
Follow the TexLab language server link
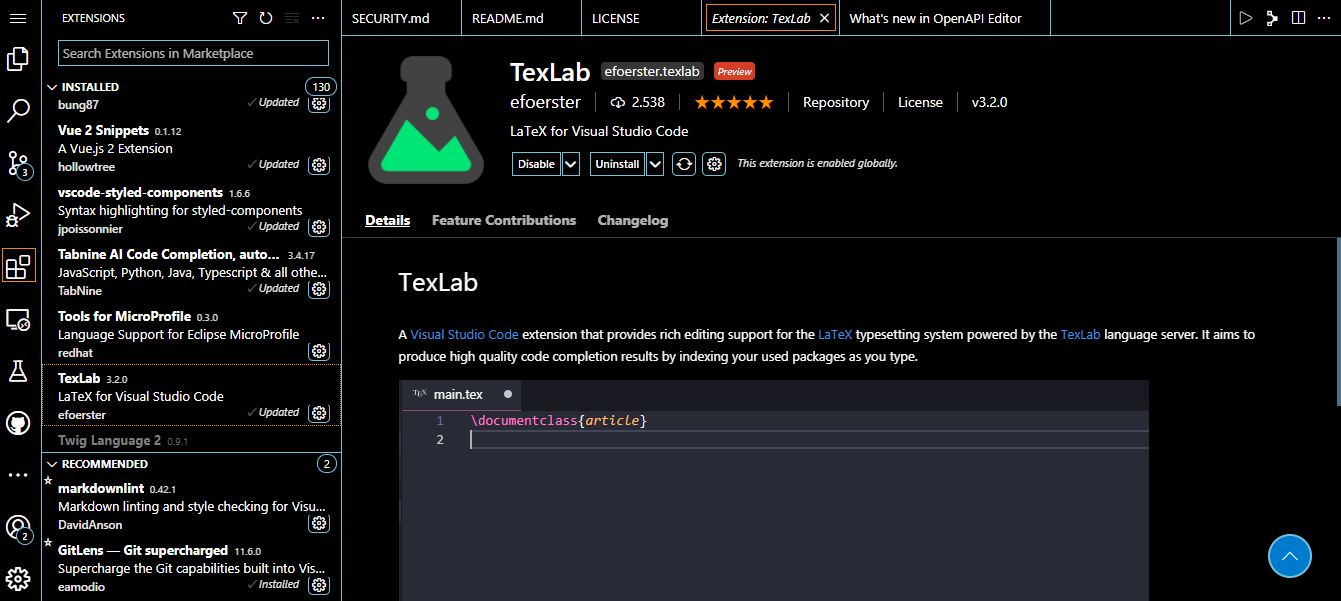1080,334
